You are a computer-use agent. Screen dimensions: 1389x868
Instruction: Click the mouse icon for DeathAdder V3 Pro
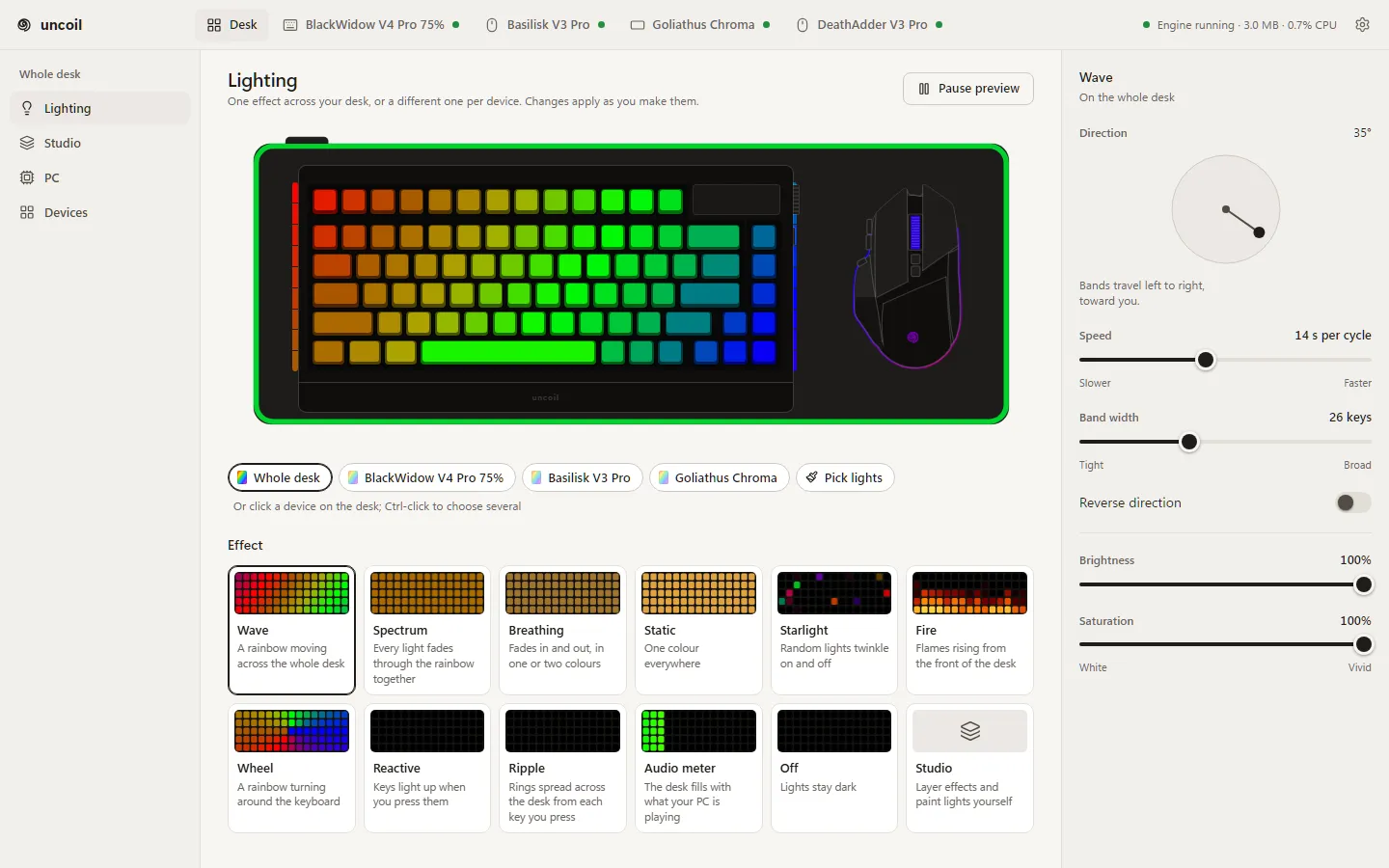point(803,25)
